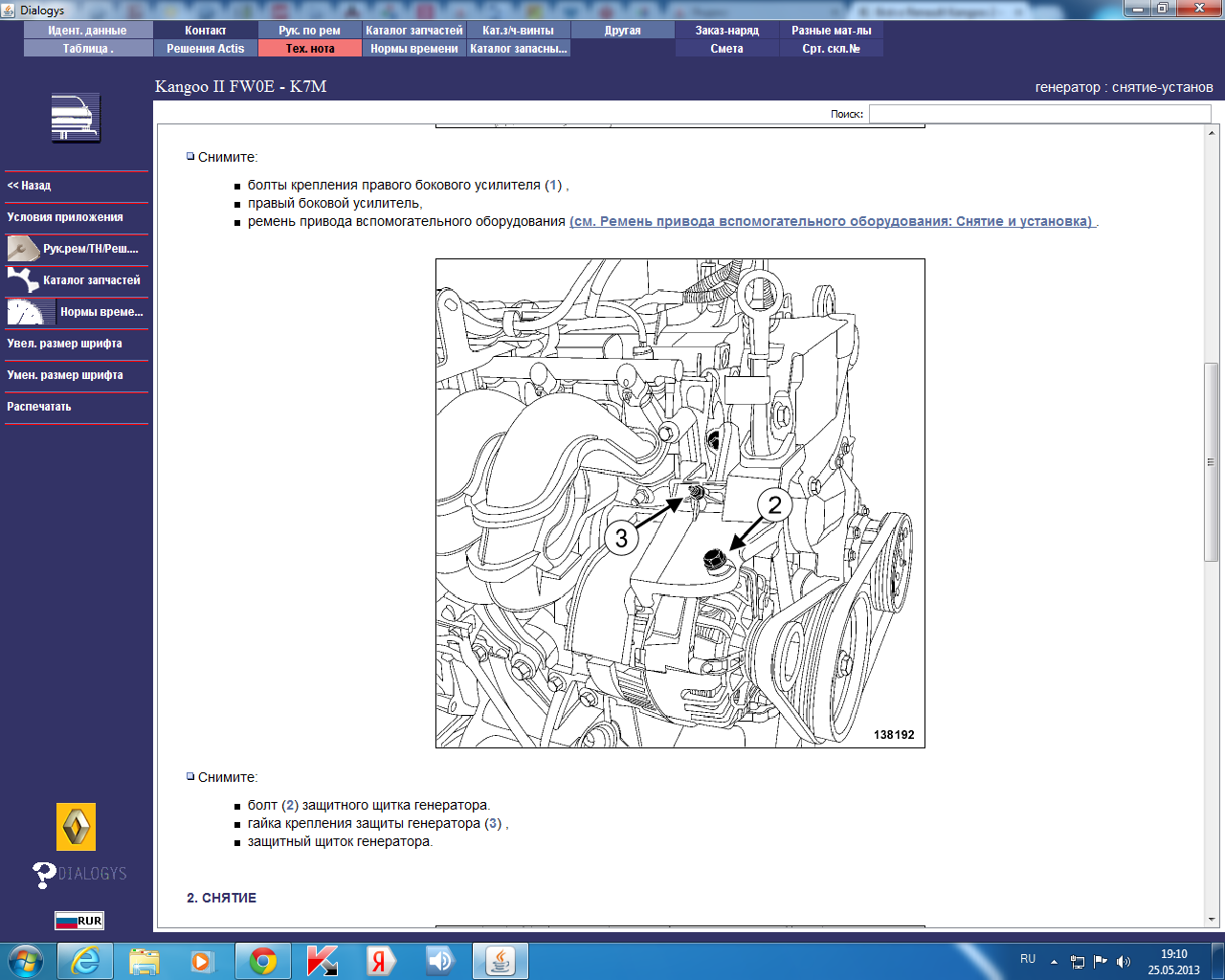Screen dimensions: 1225x980
Task: Click scrollbar up arrow in document
Action: 1212,133
